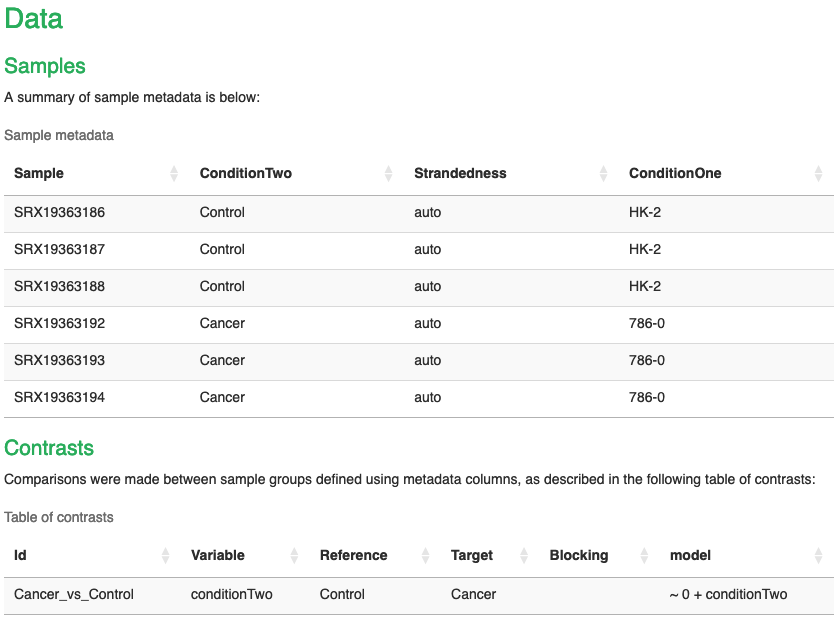Click 'A summary of sample metadata is below' text
Image resolution: width=840 pixels, height=621 pixels.
(132, 98)
